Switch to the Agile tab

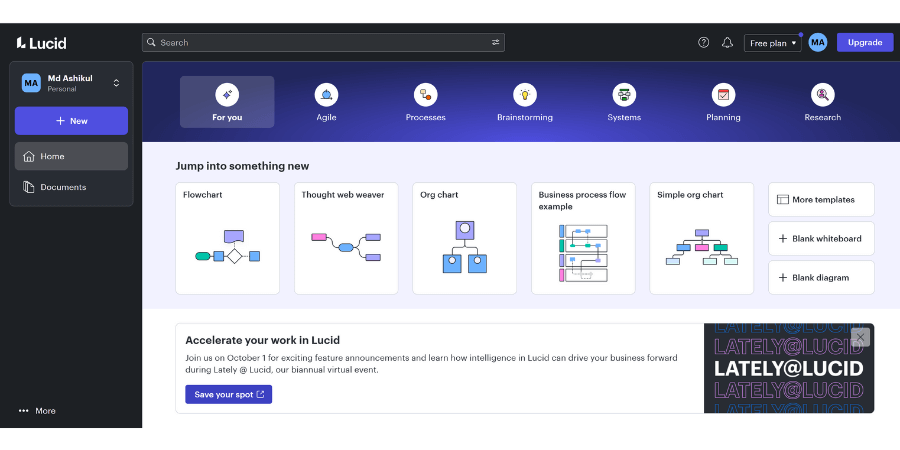pos(327,102)
